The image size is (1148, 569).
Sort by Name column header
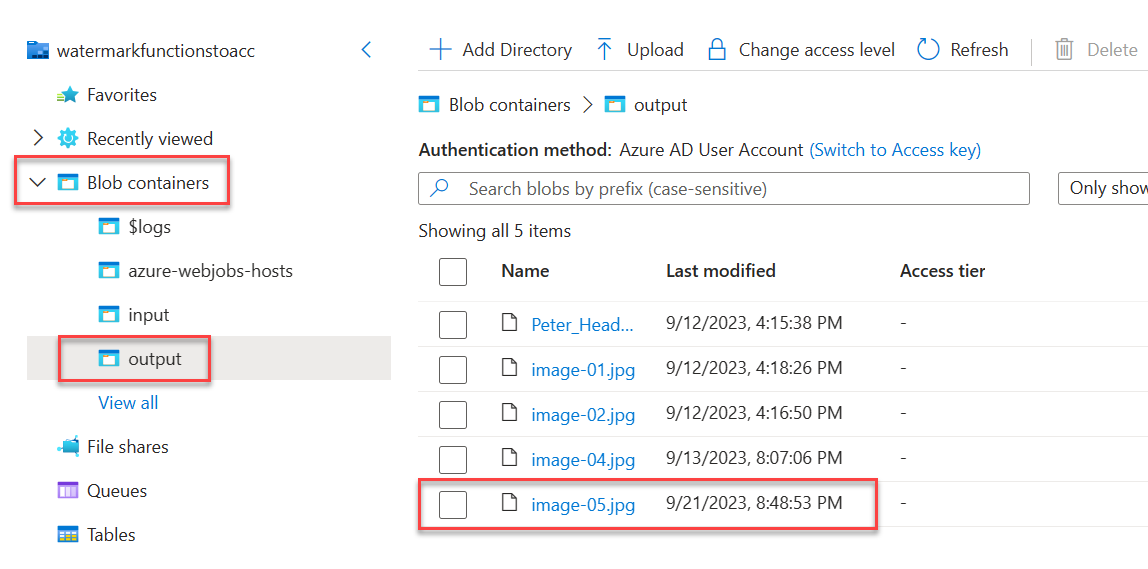click(525, 271)
